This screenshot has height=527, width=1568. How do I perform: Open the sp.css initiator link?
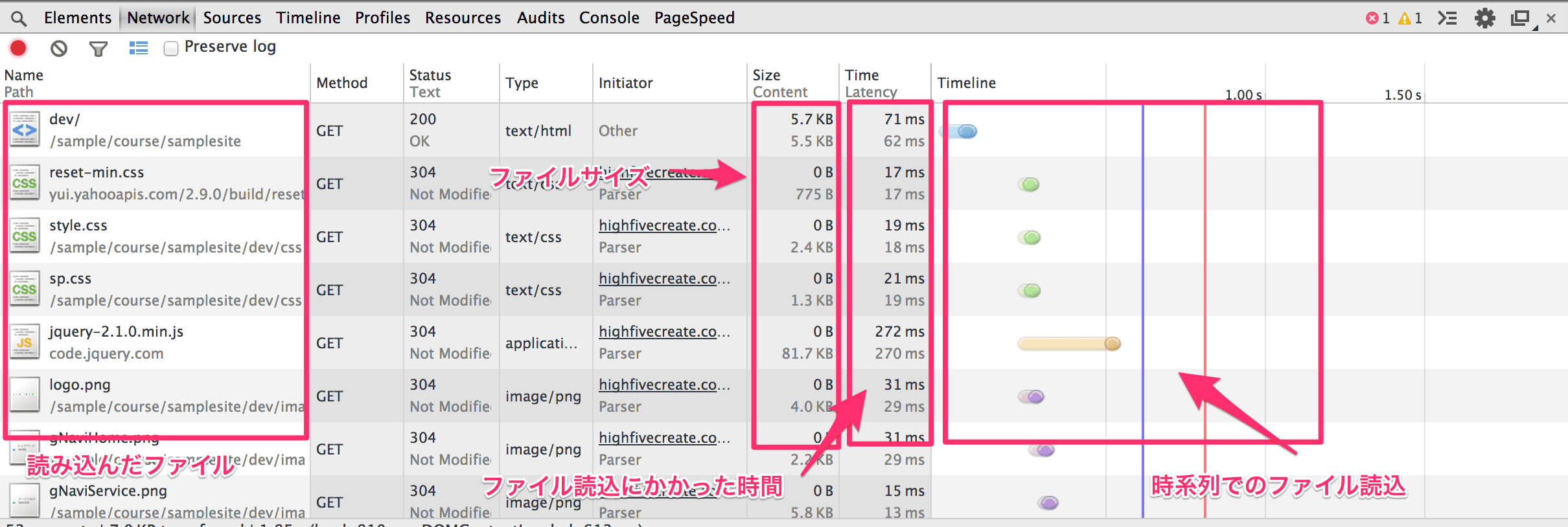coord(664,278)
